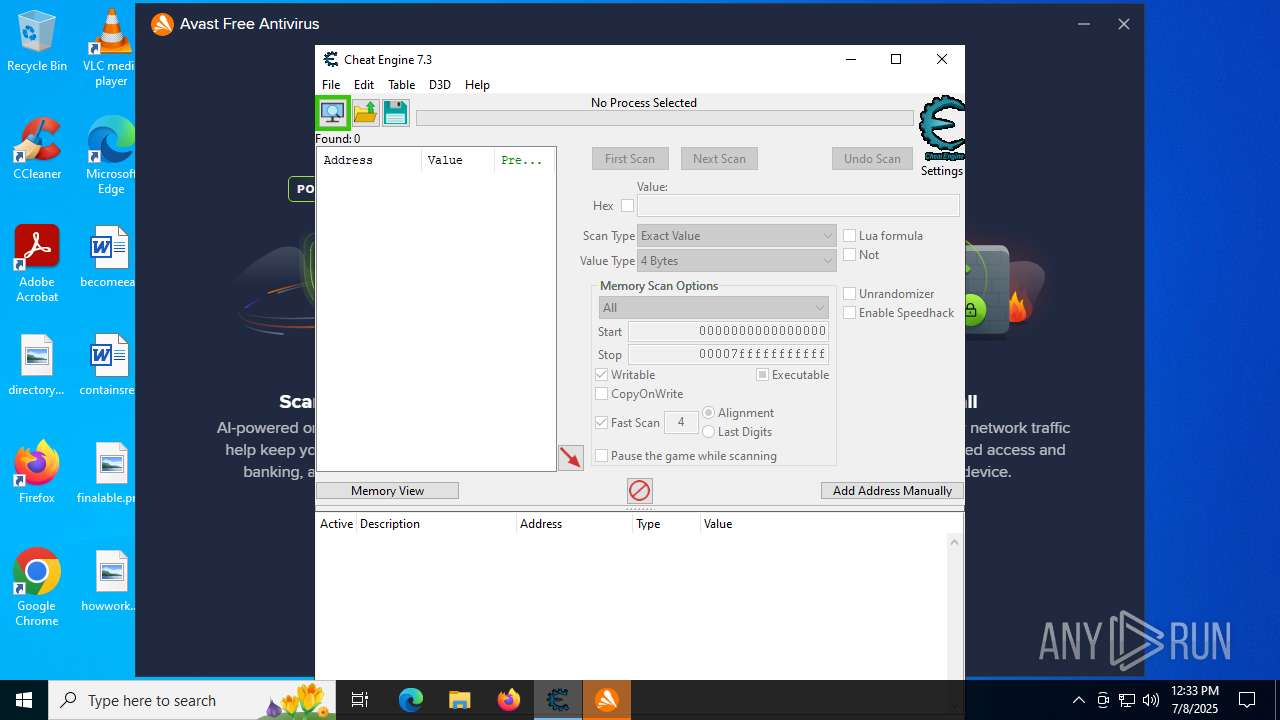The image size is (1280, 720).
Task: Open the finalable image file icon
Action: point(109,473)
